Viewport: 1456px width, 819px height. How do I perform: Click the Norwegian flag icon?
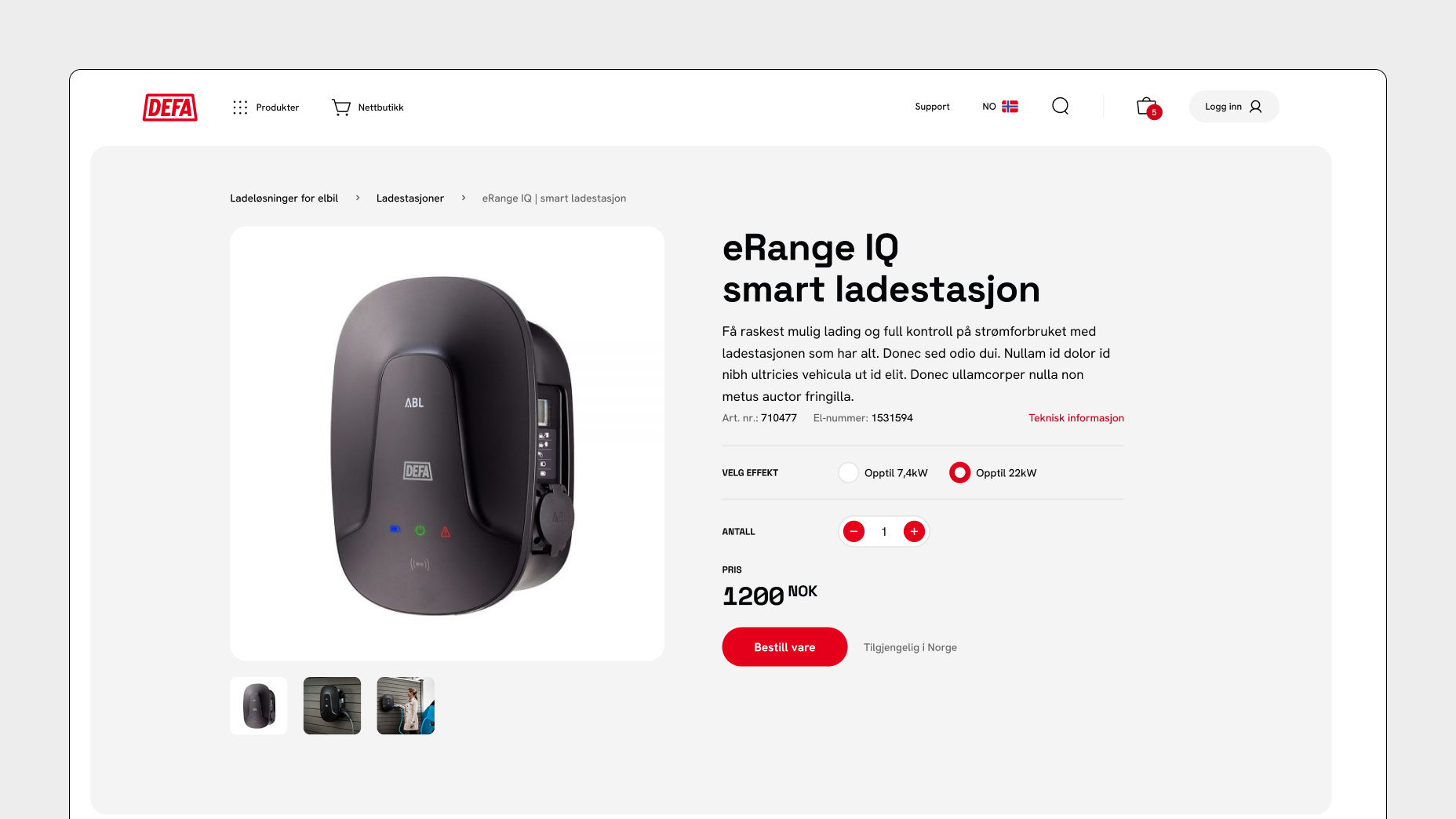[x=1010, y=107]
